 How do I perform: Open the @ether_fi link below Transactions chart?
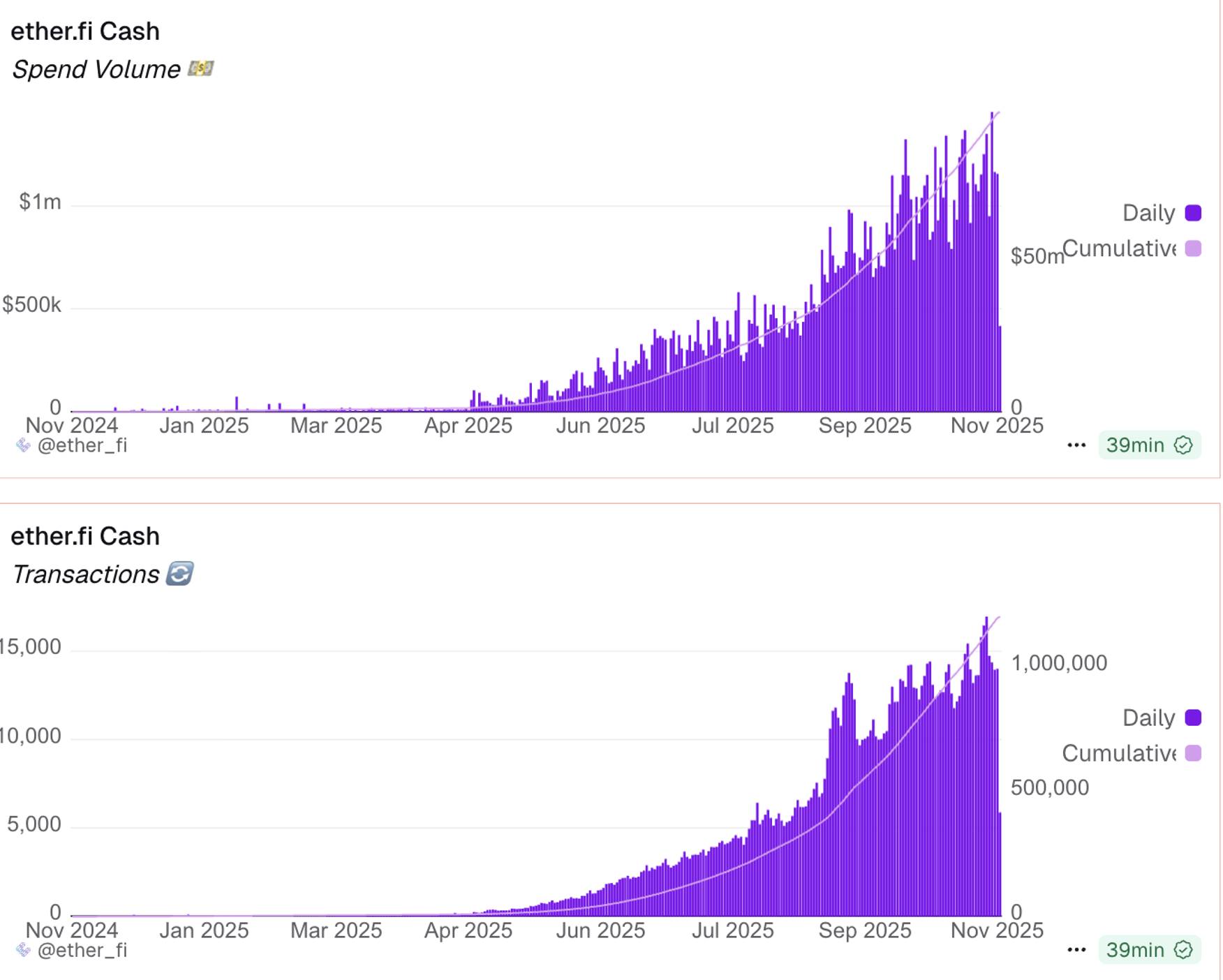82,950
